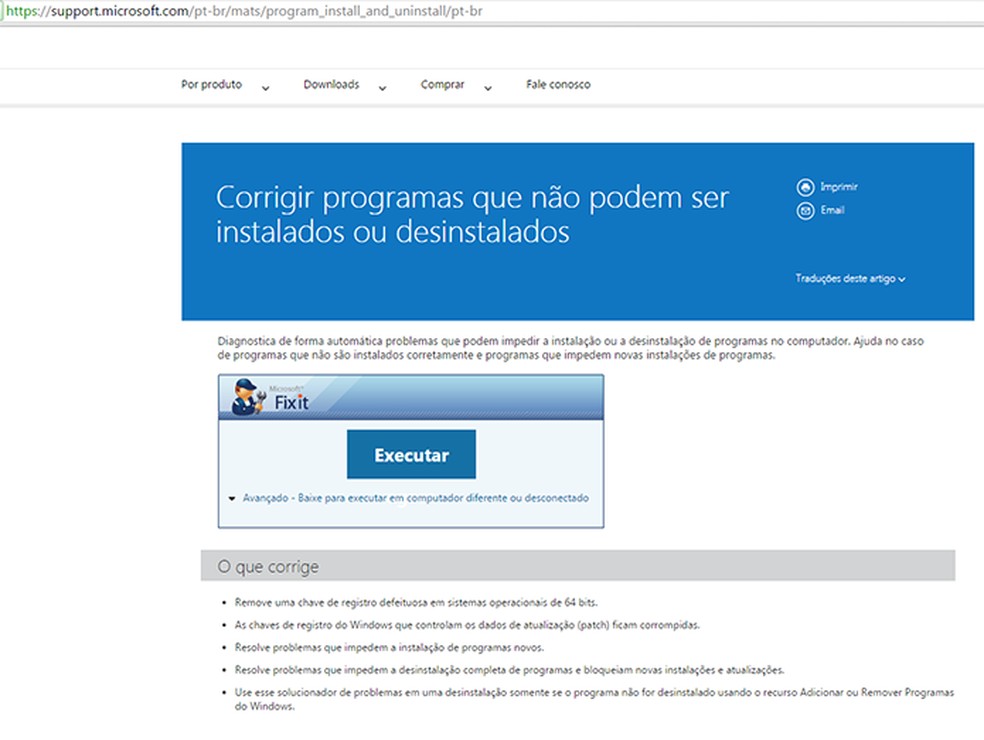Screen dimensions: 984x740
Task: Click the Avançado disclosure triangle
Action: [231, 497]
